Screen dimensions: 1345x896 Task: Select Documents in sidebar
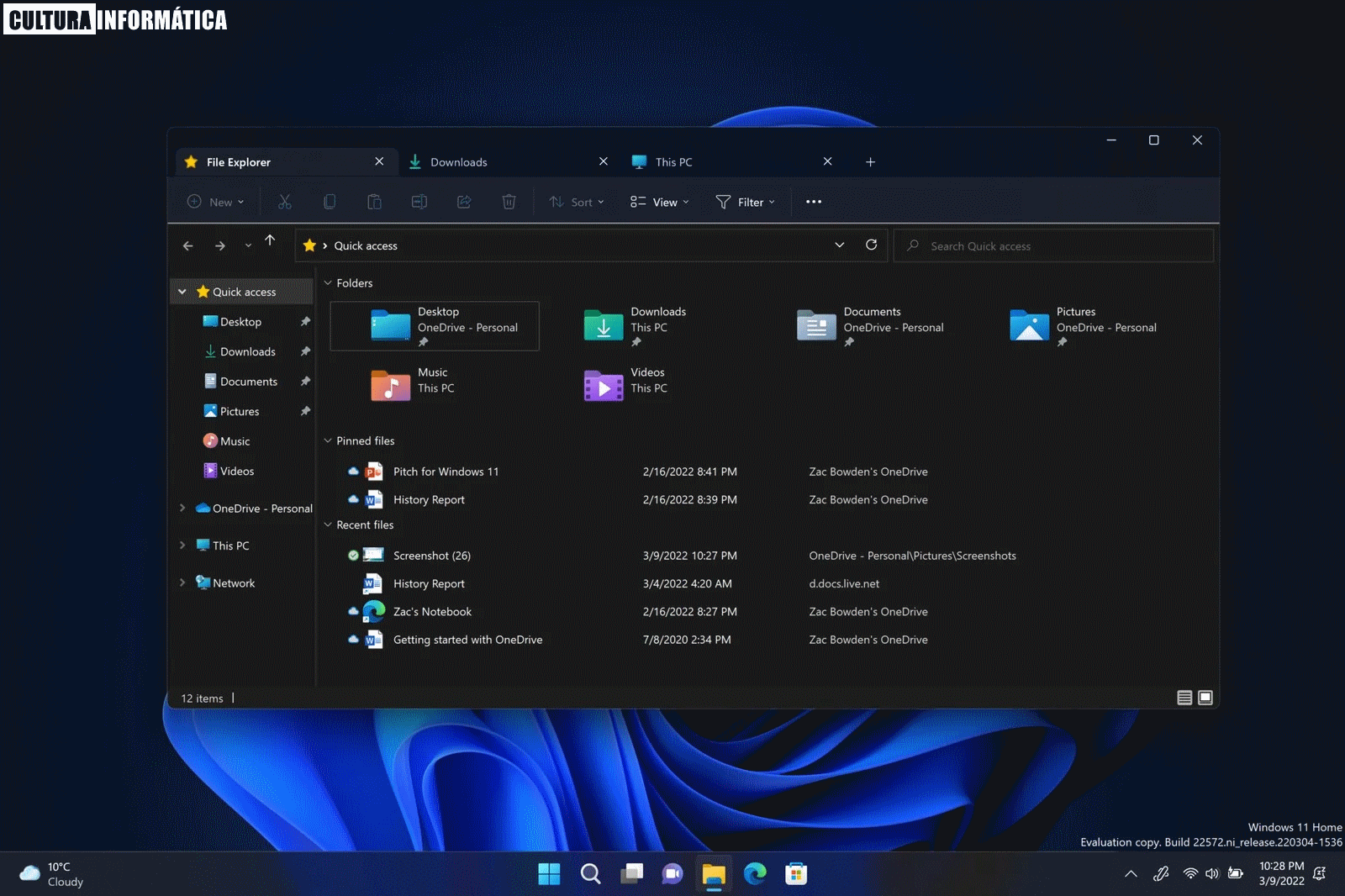242,382
